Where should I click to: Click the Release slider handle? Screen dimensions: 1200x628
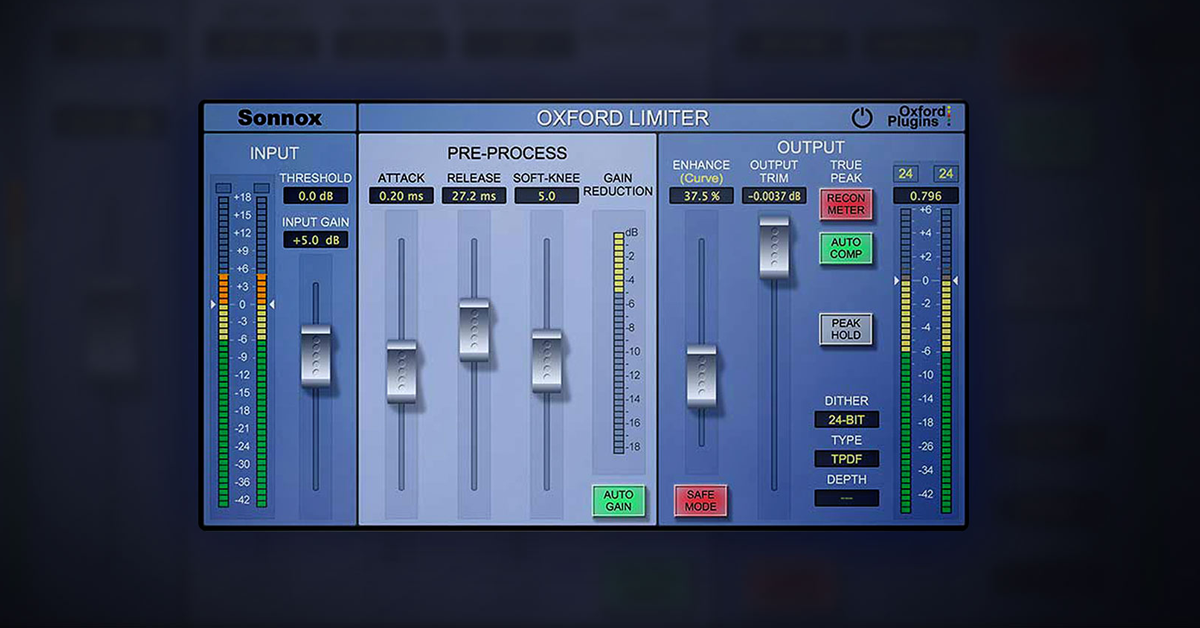473,329
